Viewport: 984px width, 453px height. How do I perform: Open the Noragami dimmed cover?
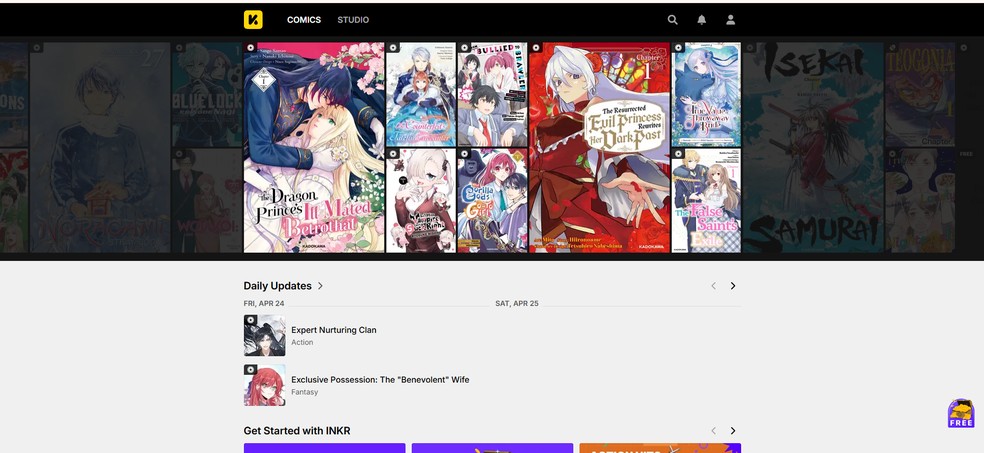pyautogui.click(x=100, y=147)
